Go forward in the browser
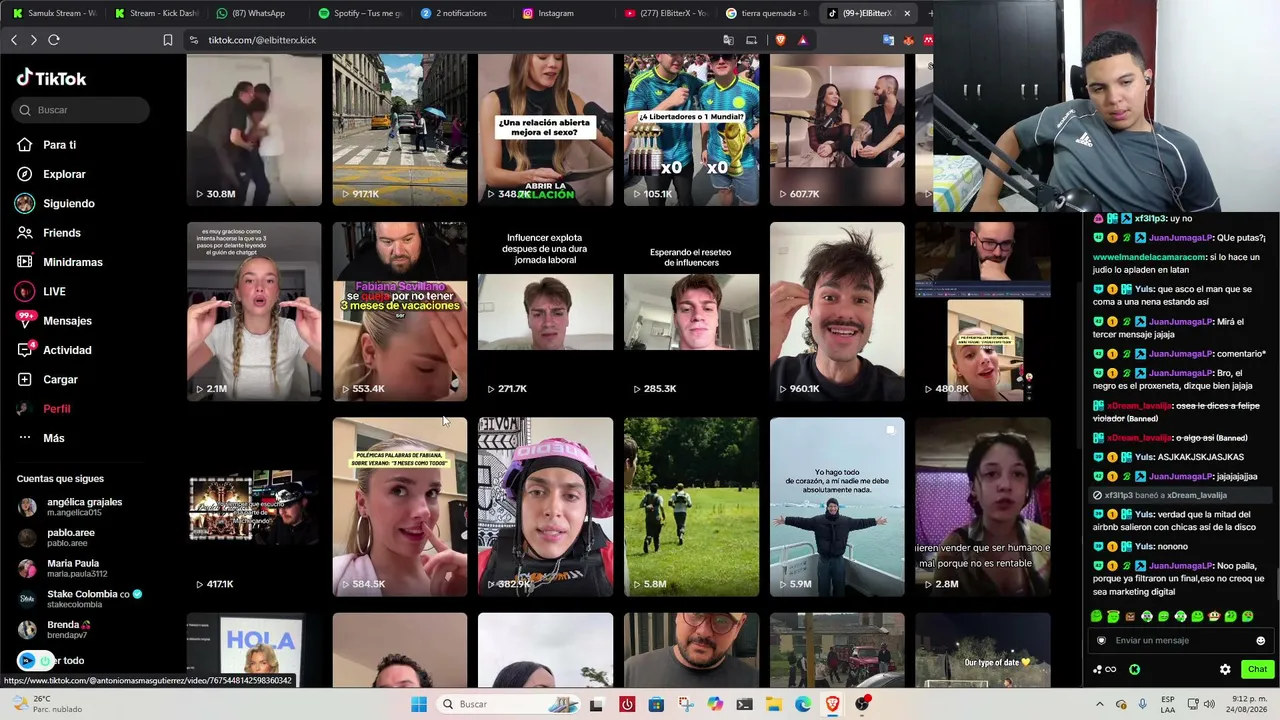This screenshot has width=1280, height=720. [33, 40]
